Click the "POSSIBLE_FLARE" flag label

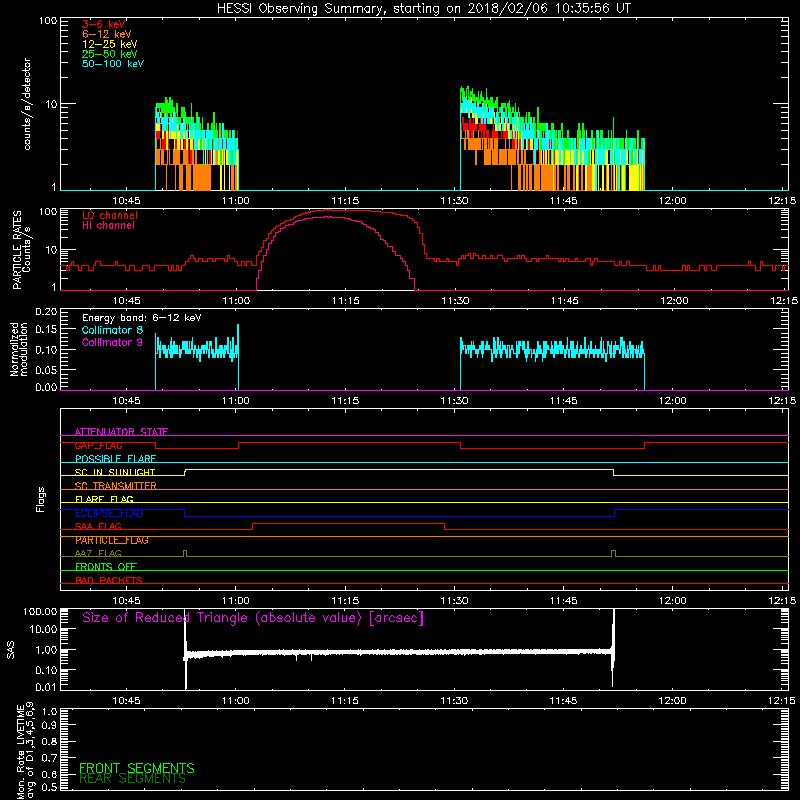[115, 459]
